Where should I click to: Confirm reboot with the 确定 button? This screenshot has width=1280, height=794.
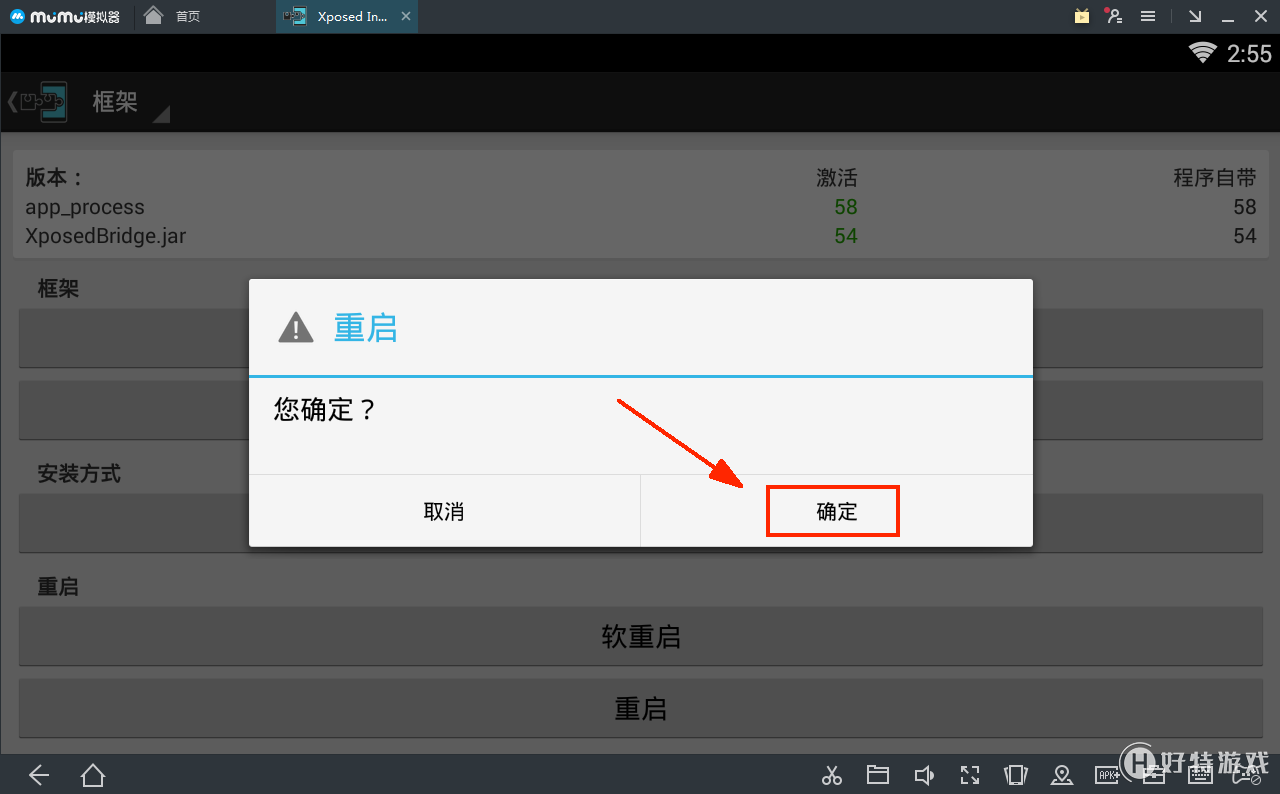click(836, 511)
